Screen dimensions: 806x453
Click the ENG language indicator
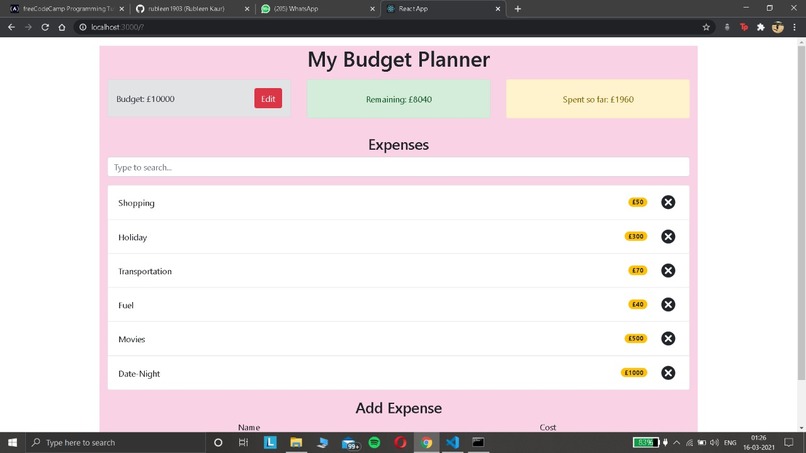coord(730,442)
